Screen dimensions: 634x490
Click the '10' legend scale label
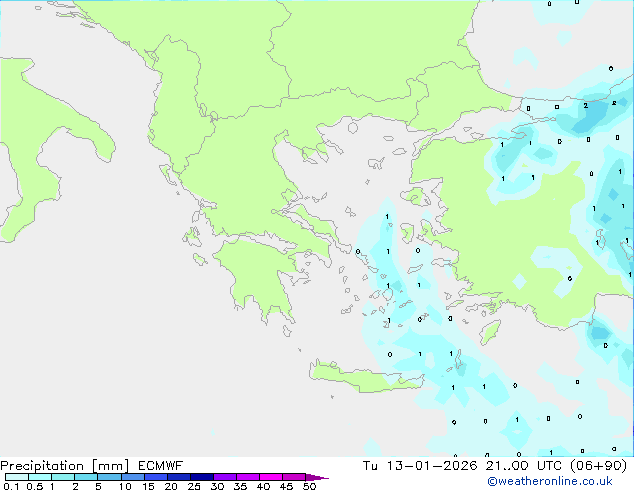[125, 486]
